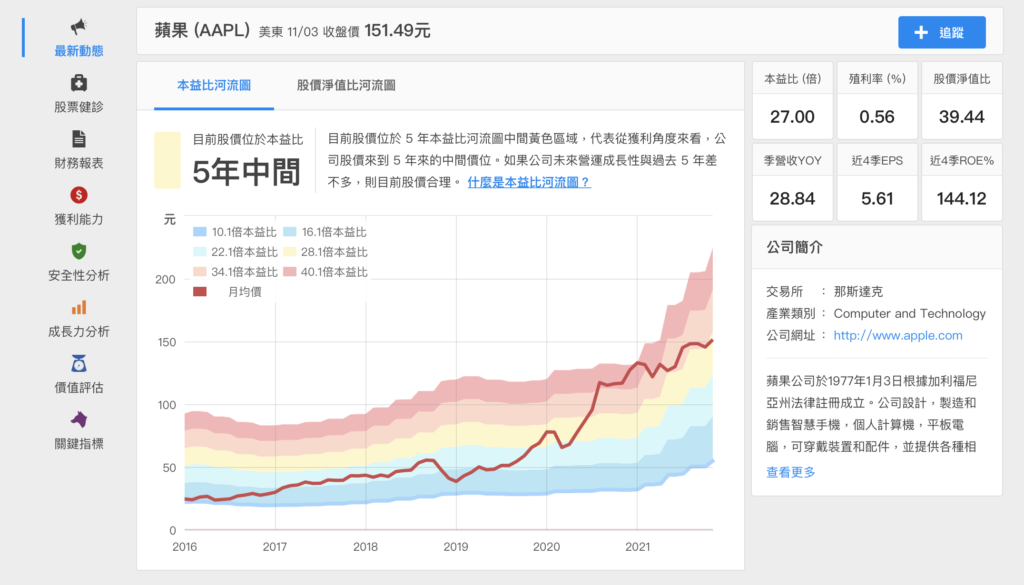Toggle the 10.1倍本益比 legend swatch
Screen dimensions: 1024x585
pyautogui.click(x=200, y=232)
